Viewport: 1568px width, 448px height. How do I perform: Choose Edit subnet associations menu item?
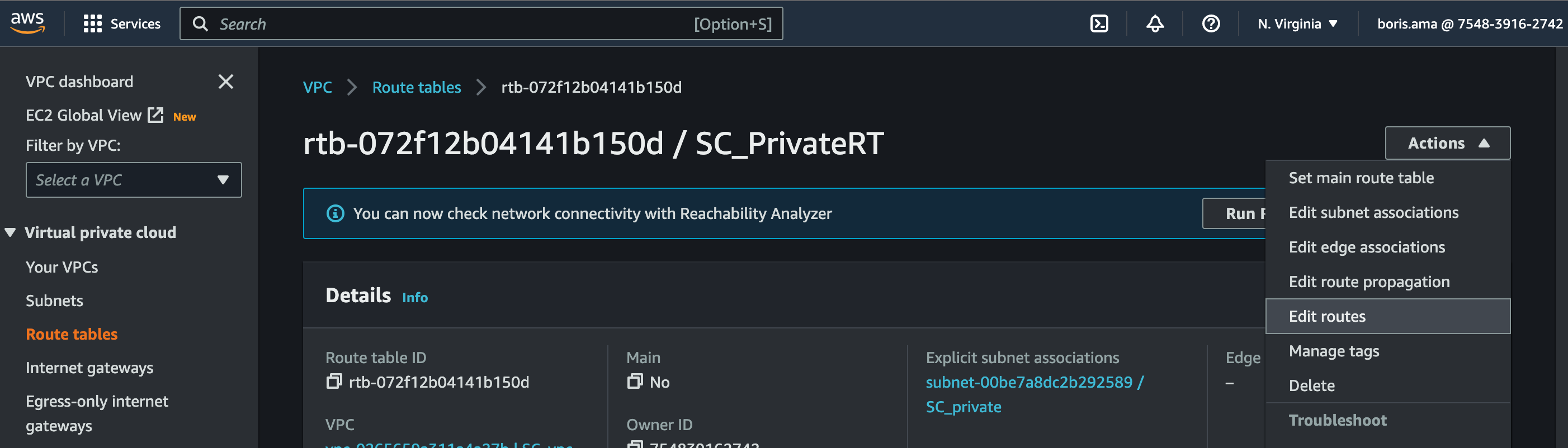pos(1373,213)
